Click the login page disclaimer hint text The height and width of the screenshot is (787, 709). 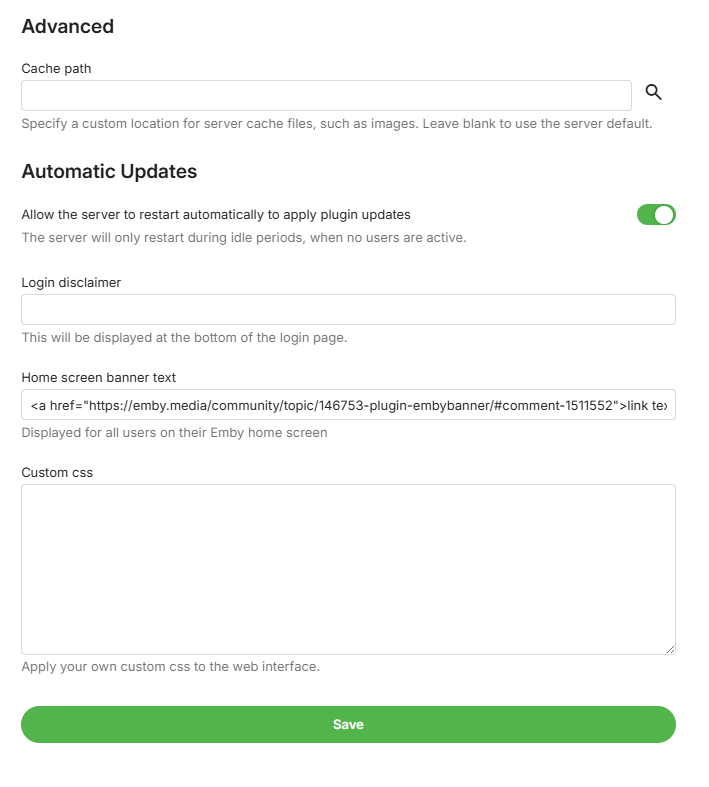coord(184,337)
